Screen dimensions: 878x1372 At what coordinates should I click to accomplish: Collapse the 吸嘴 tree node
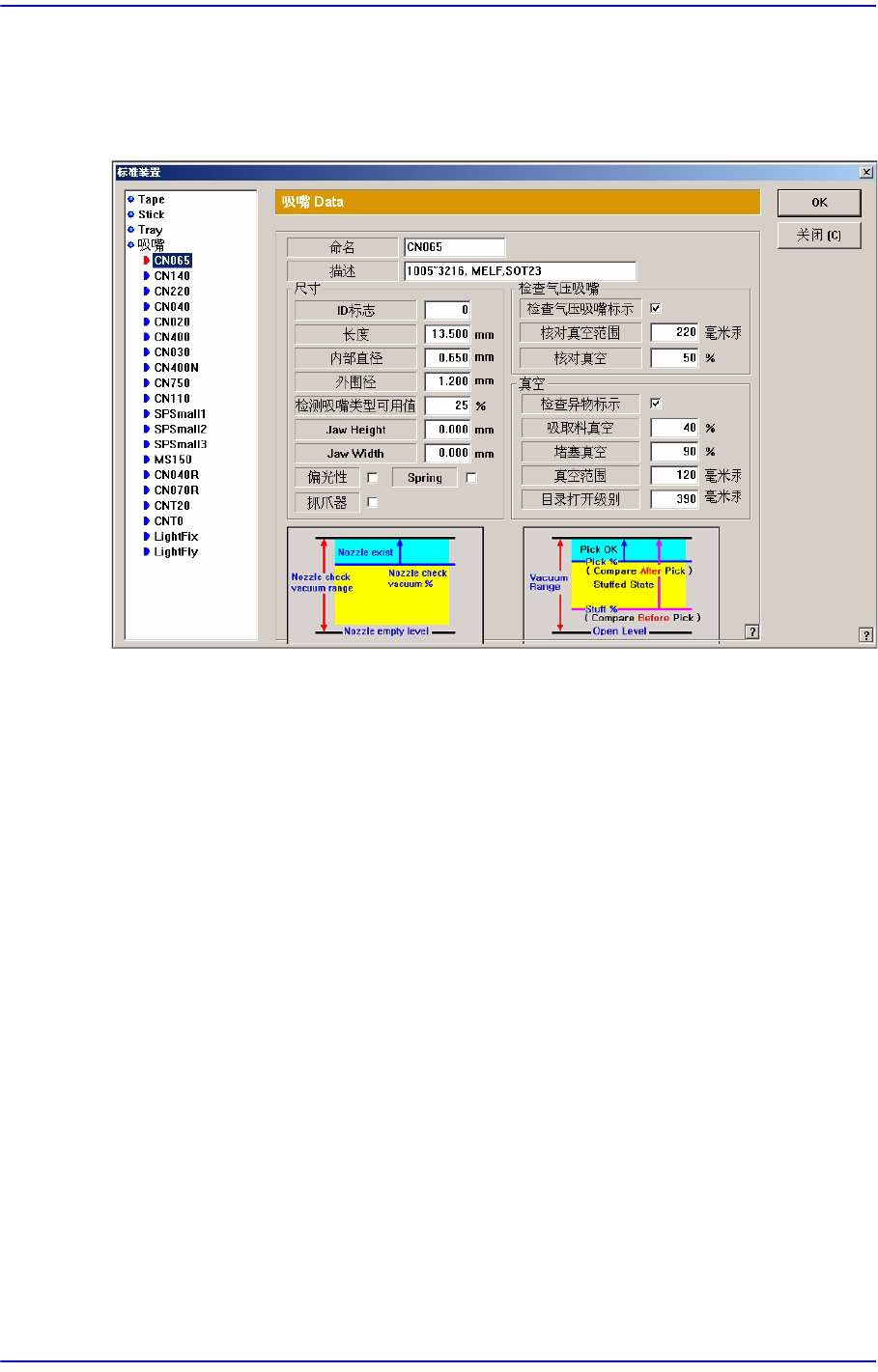(130, 245)
